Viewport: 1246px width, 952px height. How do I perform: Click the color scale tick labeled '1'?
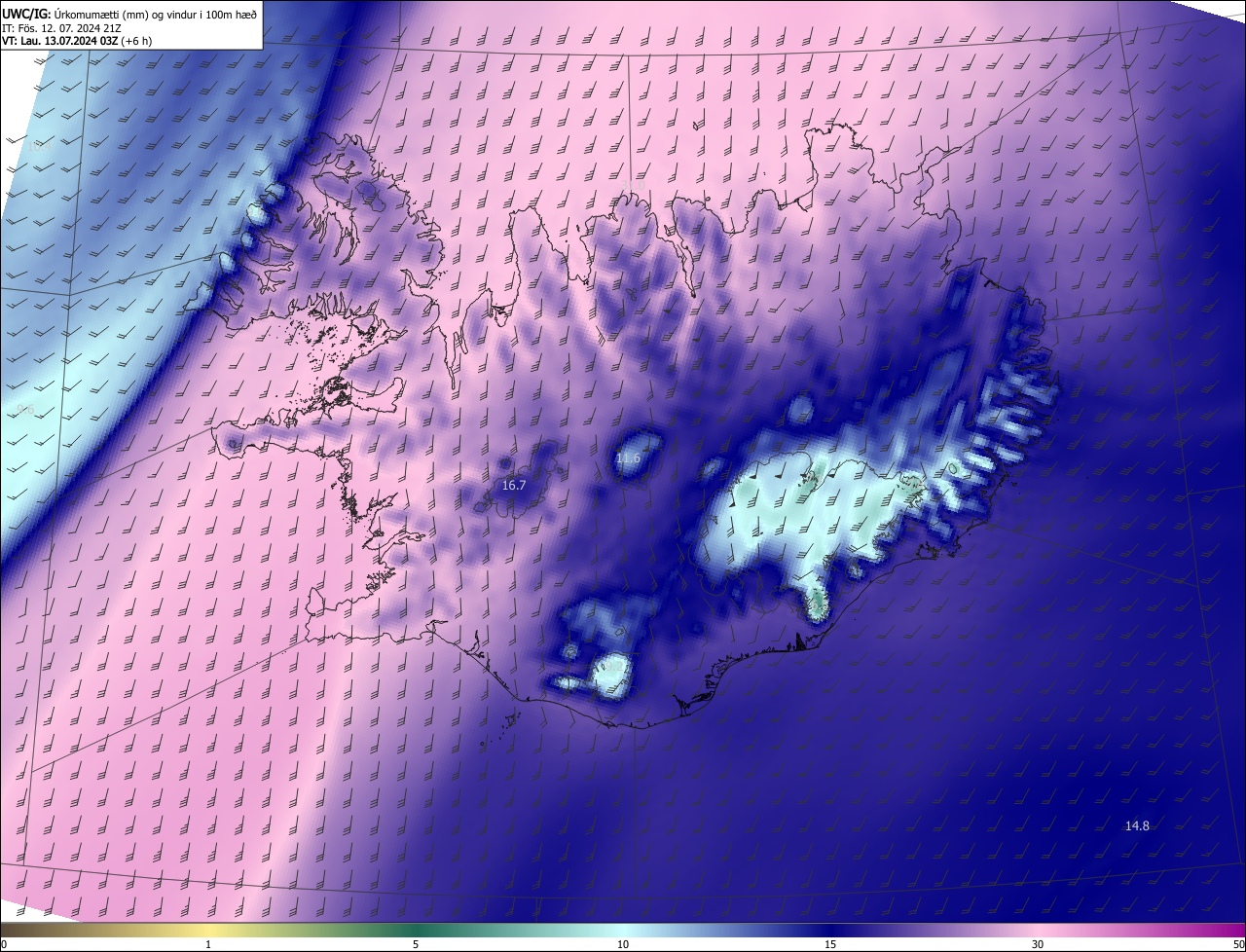coord(208,944)
